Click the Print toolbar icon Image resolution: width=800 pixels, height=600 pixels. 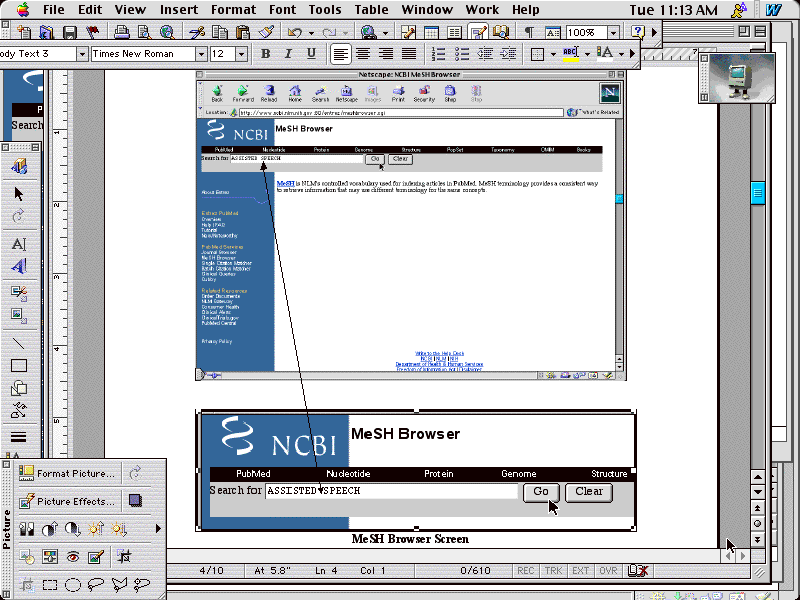(121, 33)
